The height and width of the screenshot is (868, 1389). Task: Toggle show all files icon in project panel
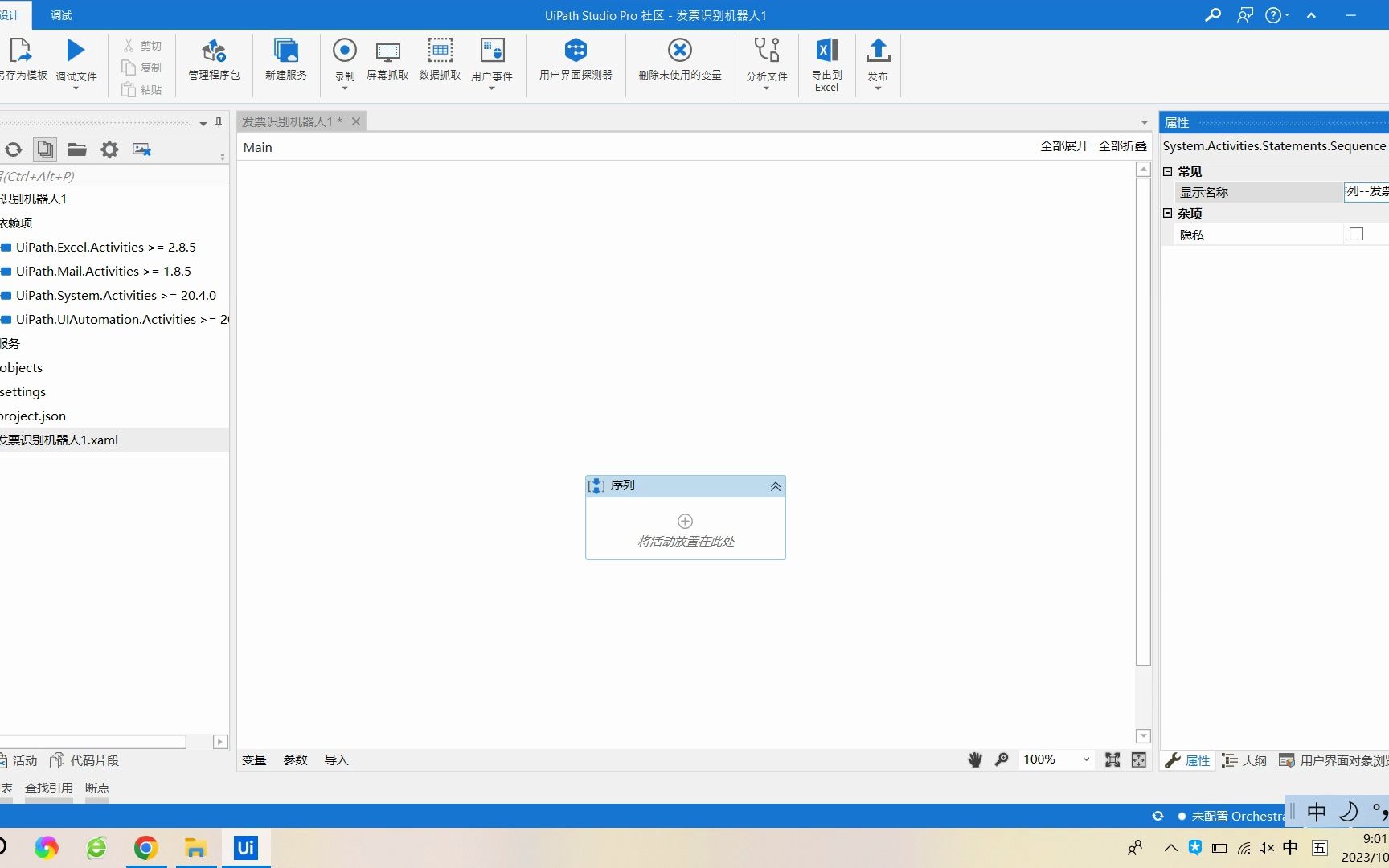coord(45,149)
